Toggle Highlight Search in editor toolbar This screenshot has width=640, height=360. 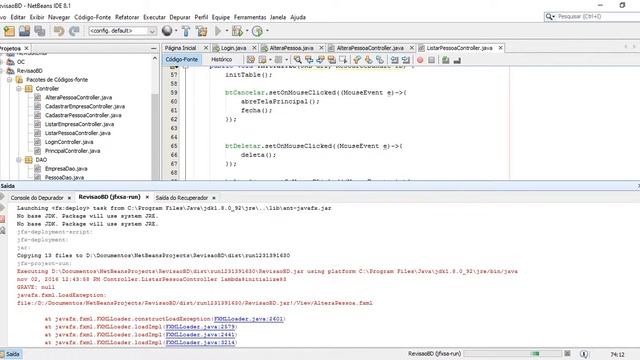[x=332, y=60]
